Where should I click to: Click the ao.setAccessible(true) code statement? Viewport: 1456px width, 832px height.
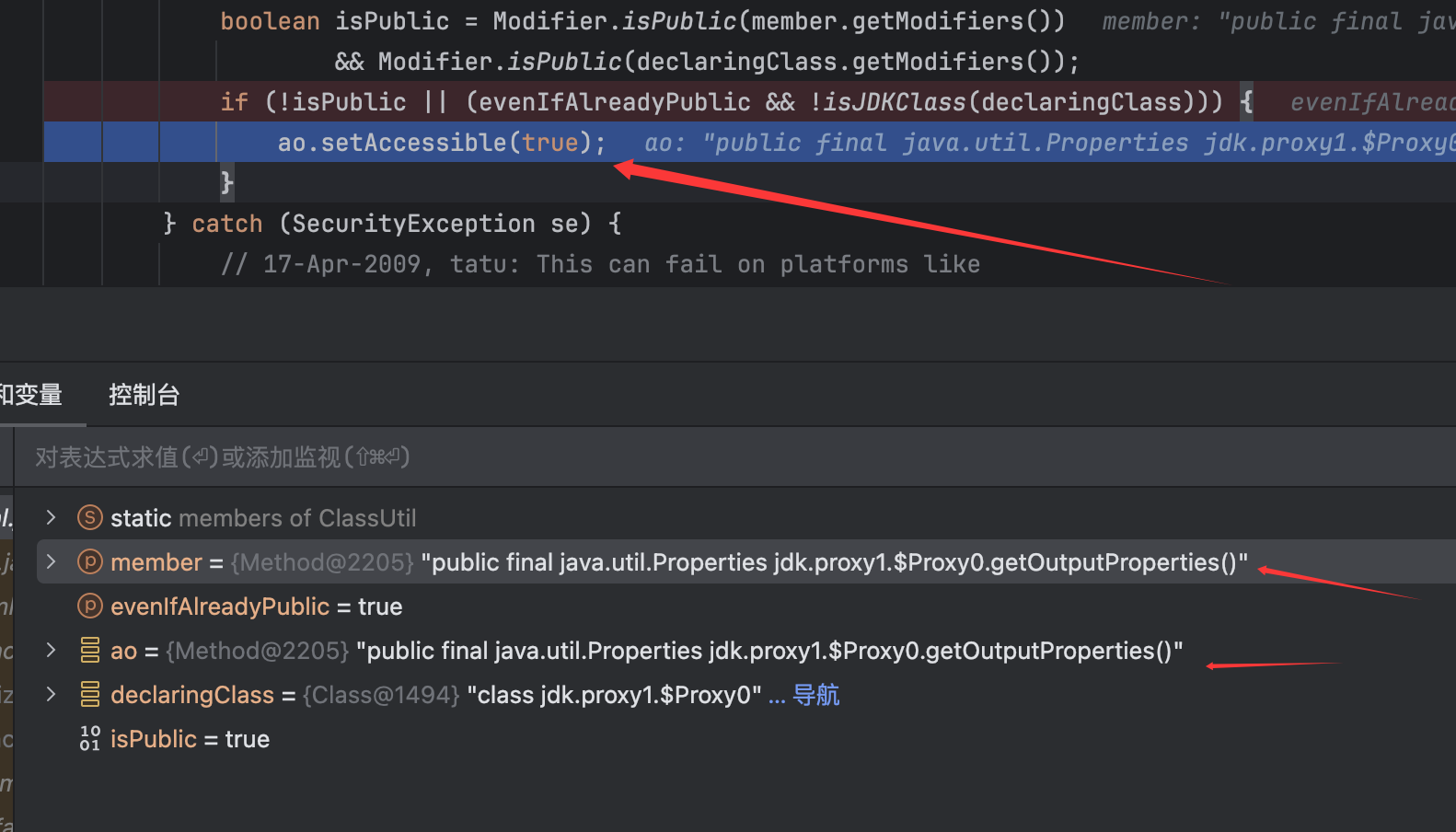442,143
